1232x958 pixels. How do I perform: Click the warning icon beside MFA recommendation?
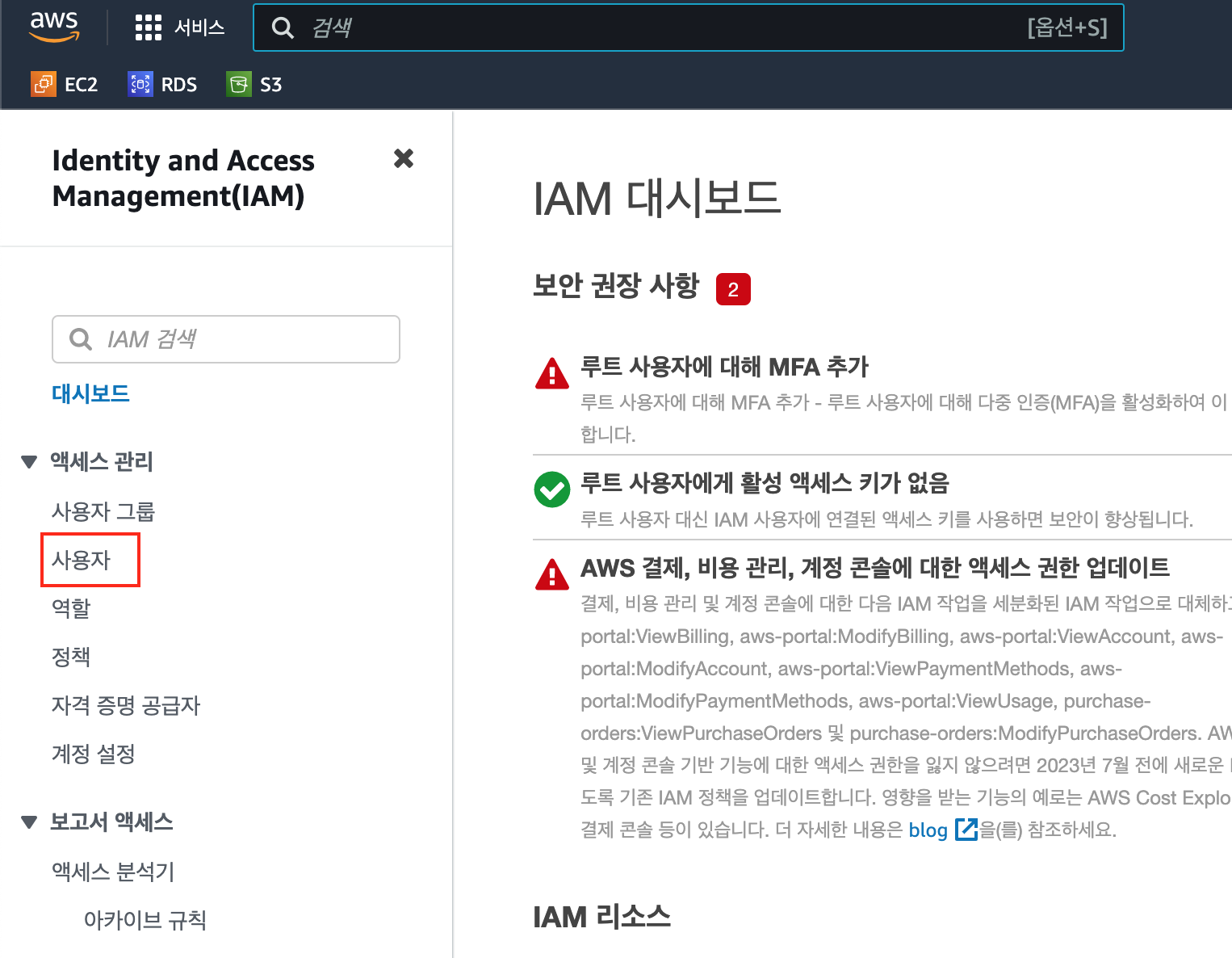(x=552, y=373)
